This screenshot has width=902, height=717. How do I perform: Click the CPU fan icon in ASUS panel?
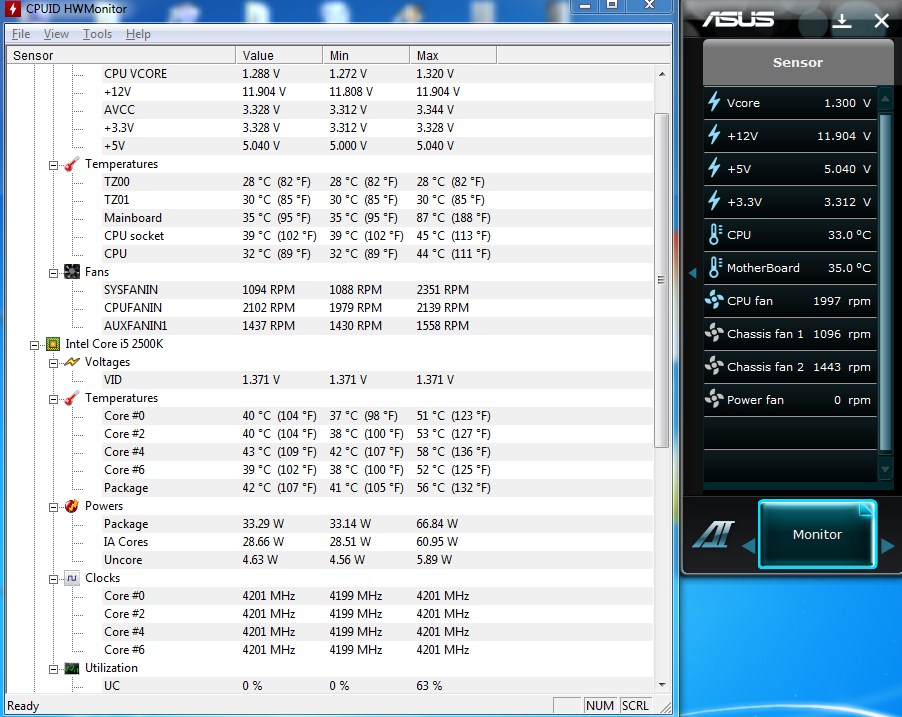pyautogui.click(x=714, y=301)
